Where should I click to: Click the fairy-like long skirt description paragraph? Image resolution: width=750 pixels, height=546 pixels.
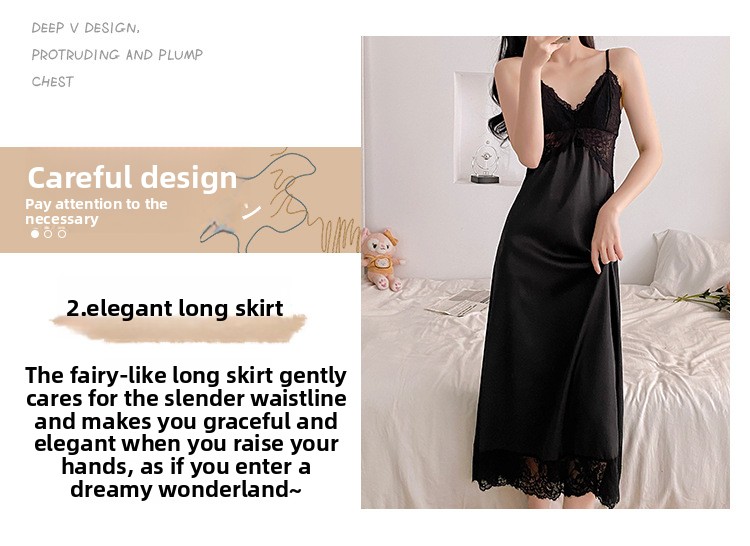(186, 432)
